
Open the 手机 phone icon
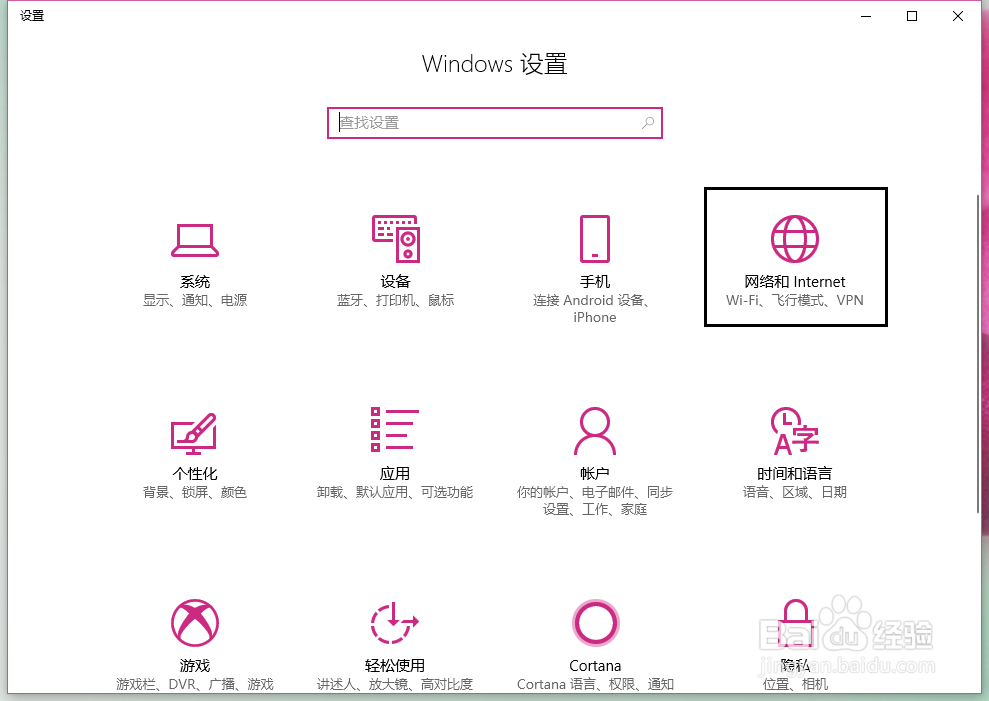coord(595,239)
